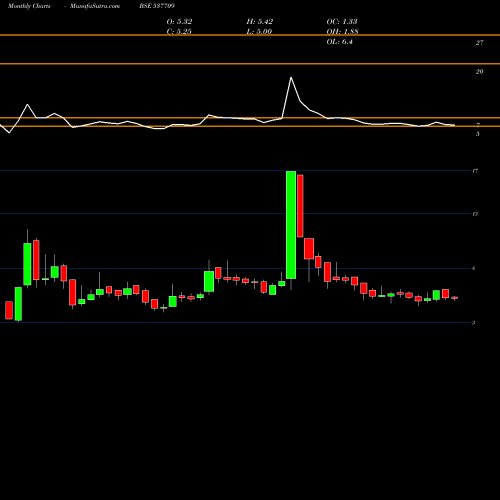Screen dimensions: 500x500
Task: Click the high value "H: 5.42"
Action: tap(260, 22)
